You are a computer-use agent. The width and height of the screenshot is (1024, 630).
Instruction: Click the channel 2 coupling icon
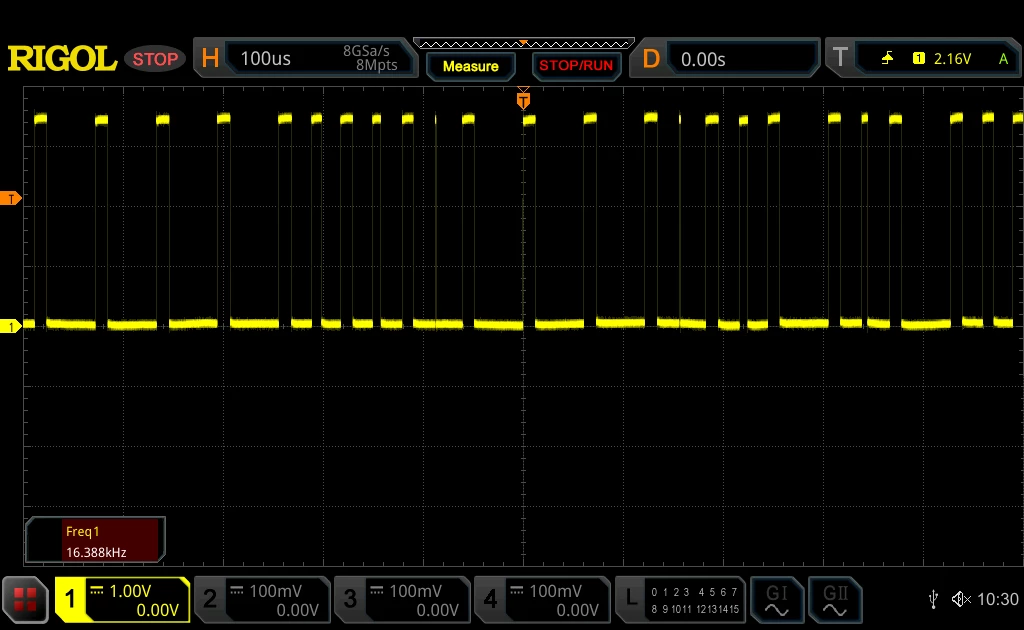[237, 590]
